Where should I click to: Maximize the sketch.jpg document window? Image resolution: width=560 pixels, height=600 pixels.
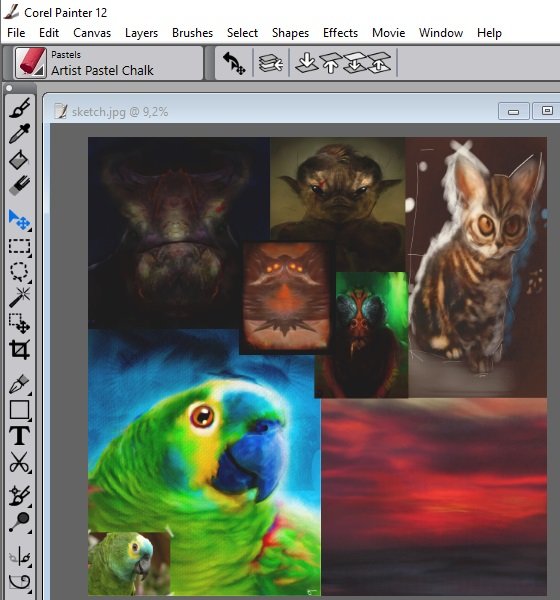pos(547,111)
